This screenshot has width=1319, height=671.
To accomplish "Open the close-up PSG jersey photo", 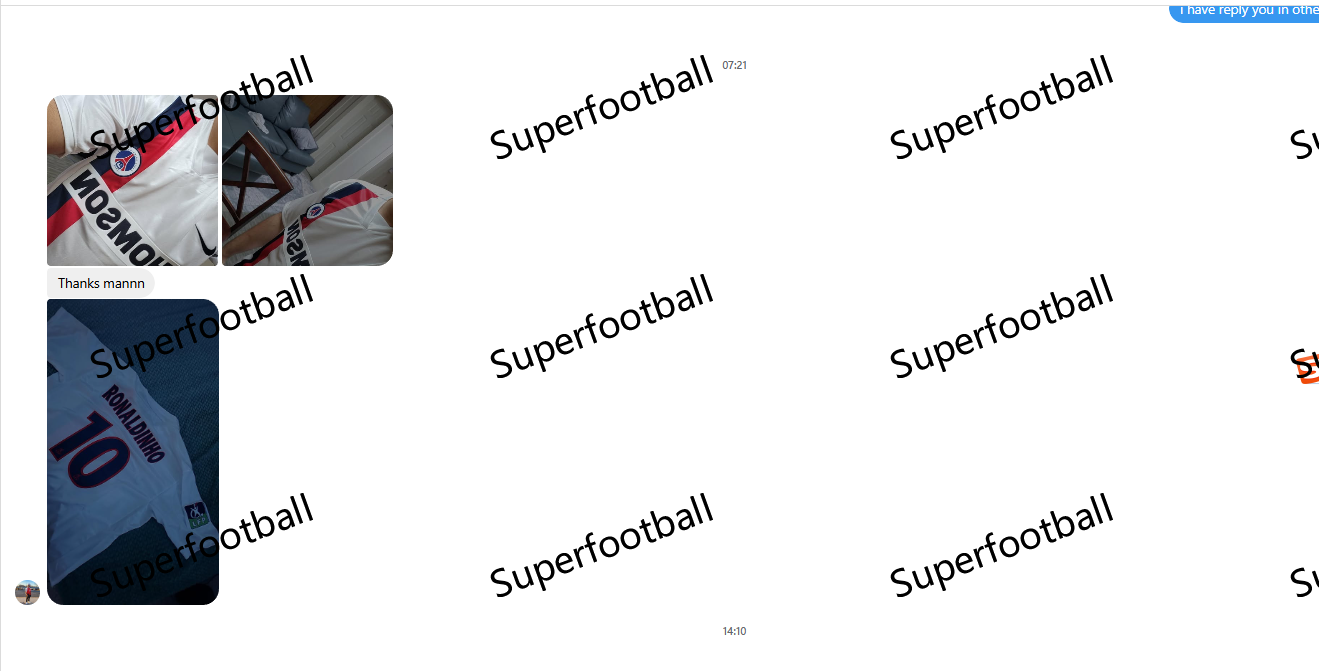I will point(132,180).
